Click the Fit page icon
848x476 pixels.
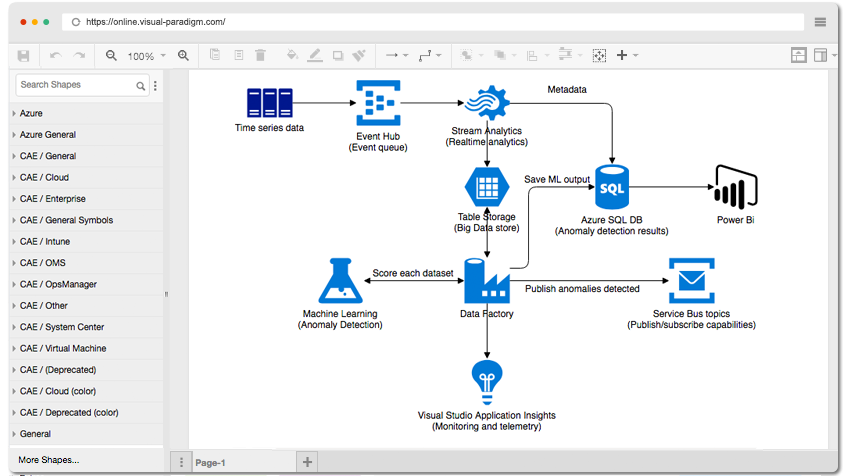click(x=599, y=55)
